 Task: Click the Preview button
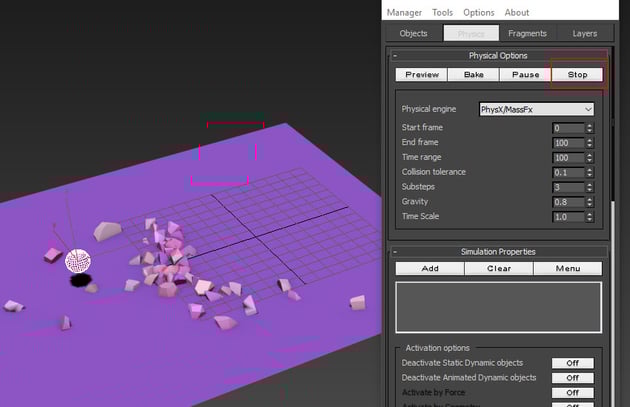(x=421, y=74)
